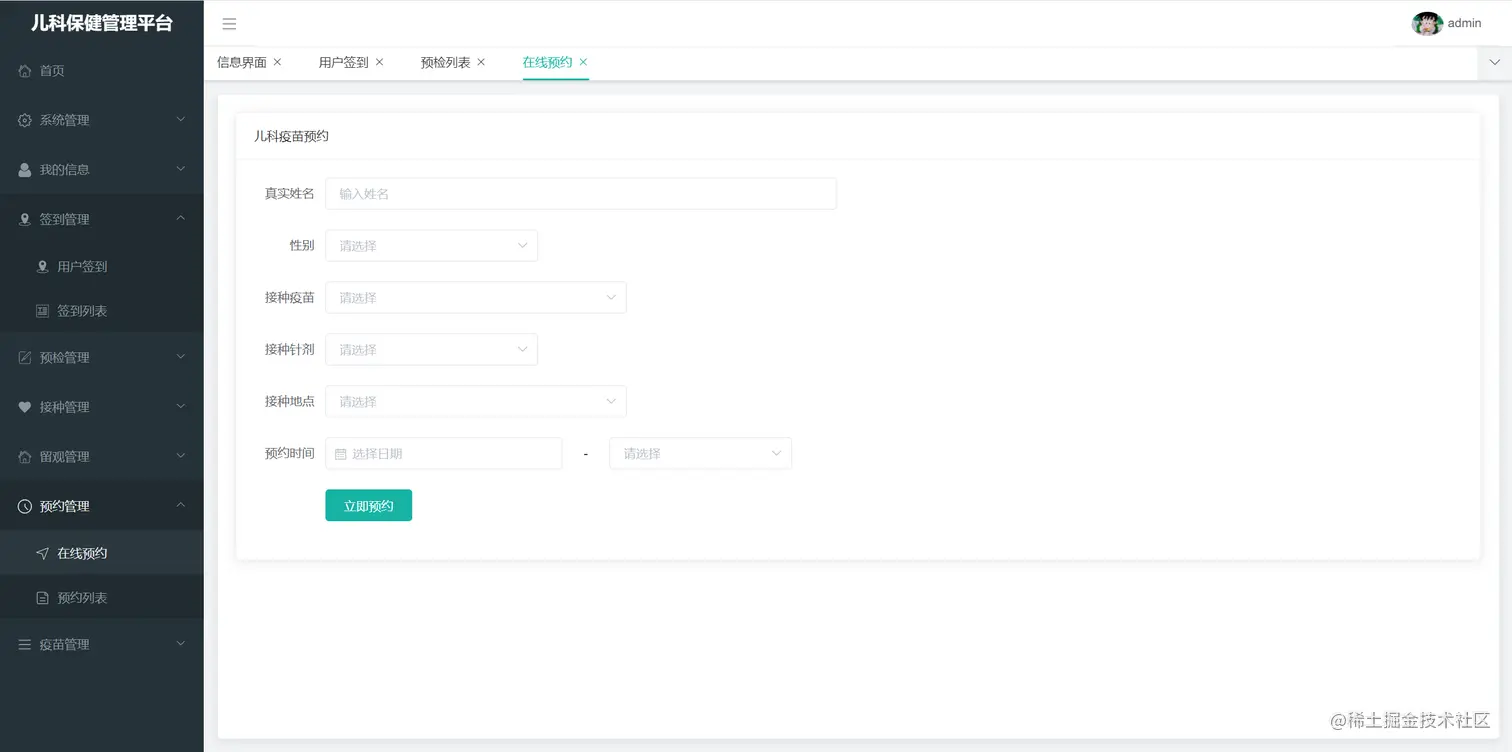Click the location pin icon for 签到管理

pos(25,219)
